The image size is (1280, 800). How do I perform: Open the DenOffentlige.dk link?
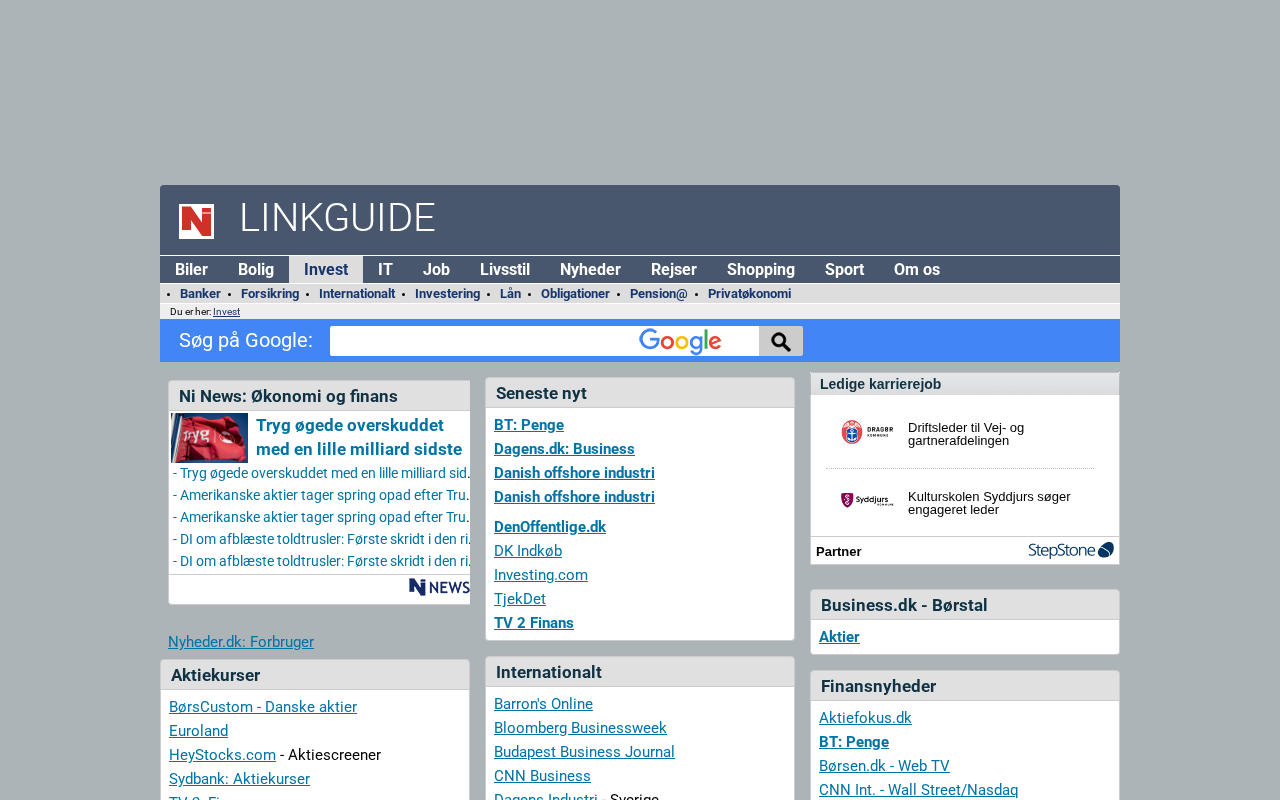coord(550,527)
